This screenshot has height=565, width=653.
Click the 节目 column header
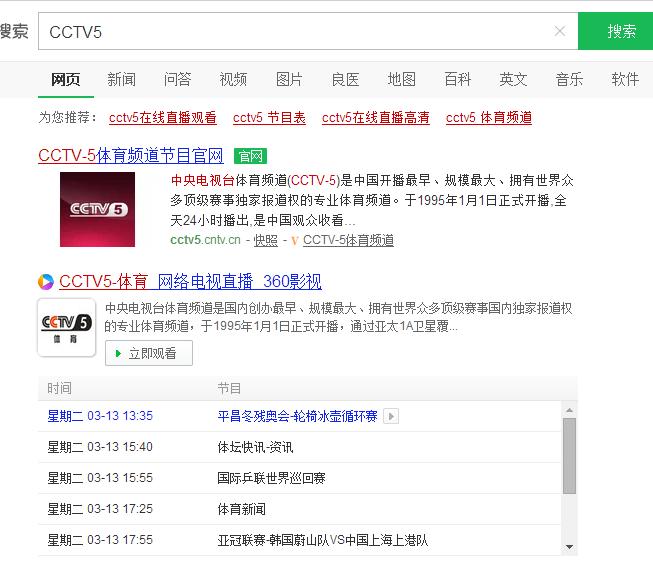tap(229, 388)
